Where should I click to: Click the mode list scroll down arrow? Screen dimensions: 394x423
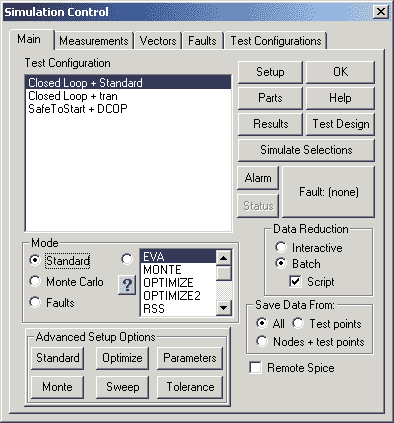(x=224, y=308)
